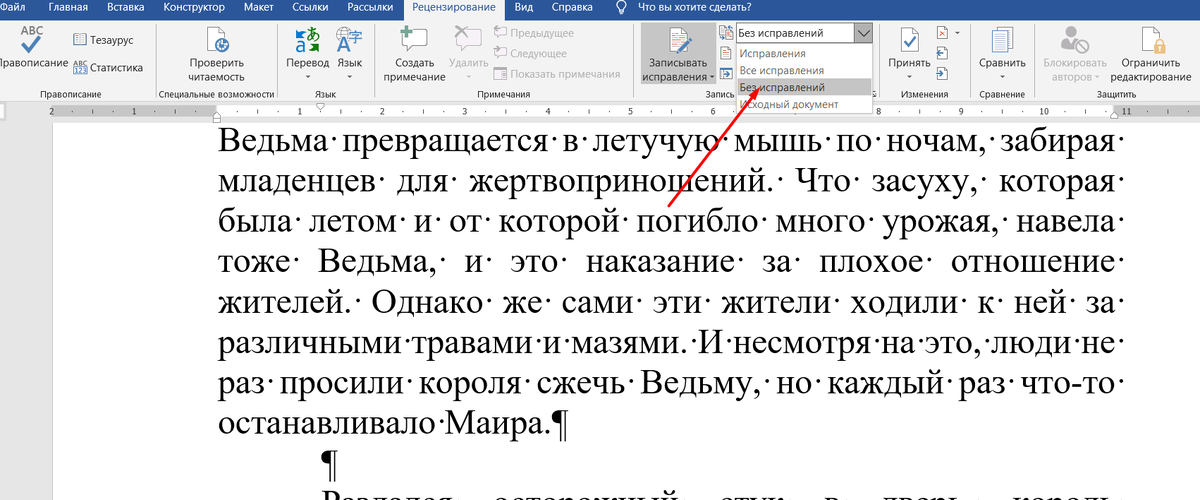This screenshot has height=500, width=1200.
Task: Choose Исходный документ in the dropdown list
Action: click(805, 103)
